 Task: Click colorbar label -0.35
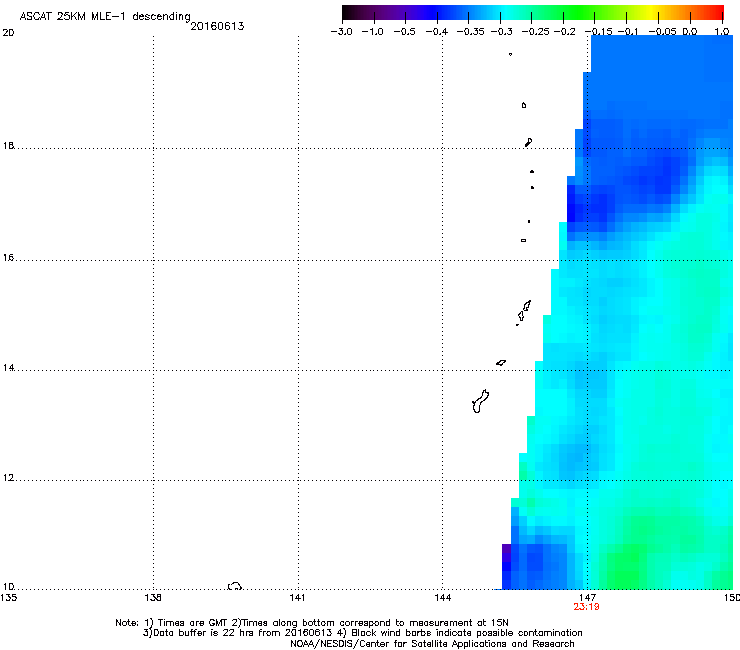[x=471, y=32]
